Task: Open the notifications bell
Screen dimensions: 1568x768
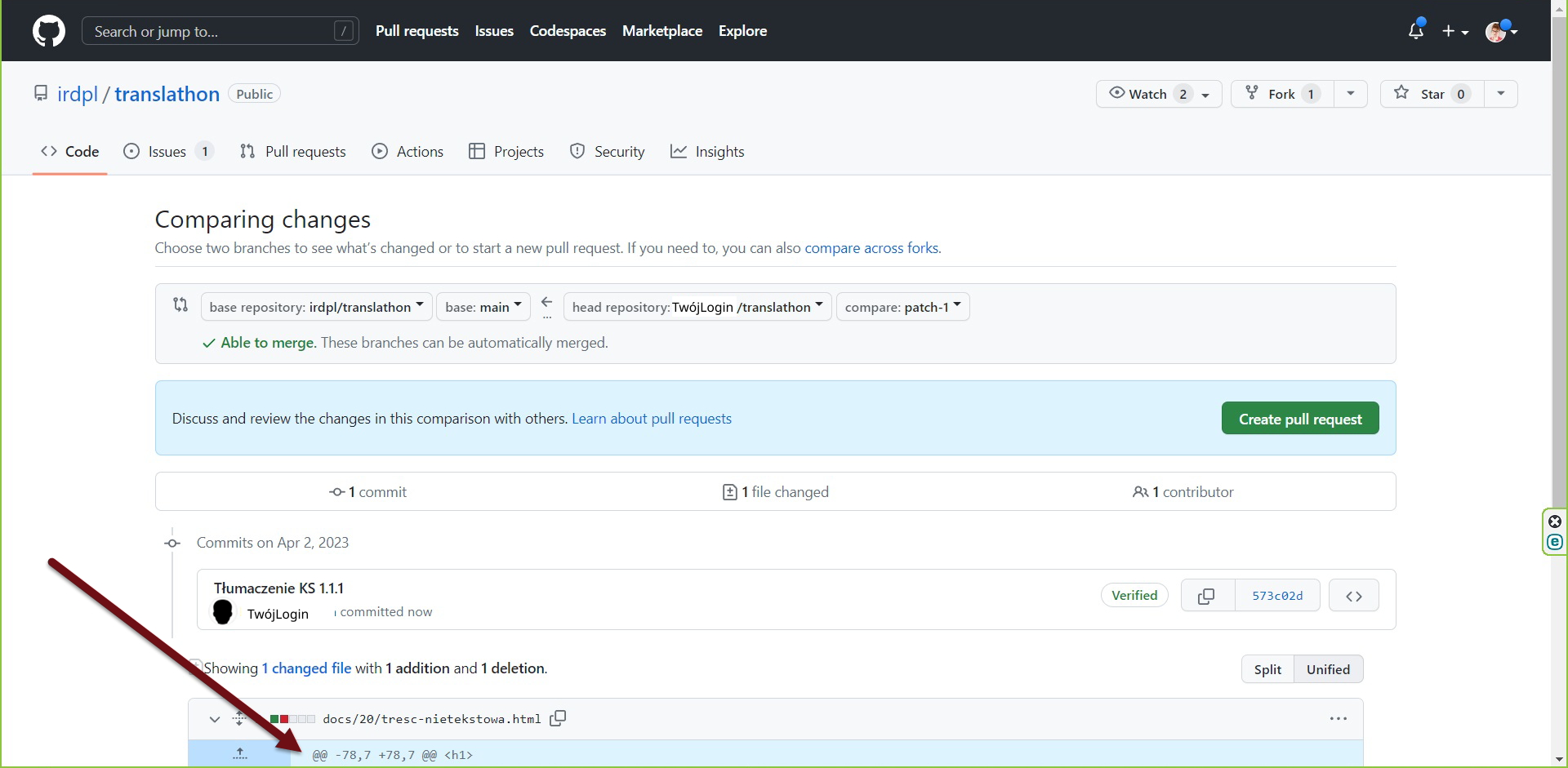Action: pos(1416,31)
